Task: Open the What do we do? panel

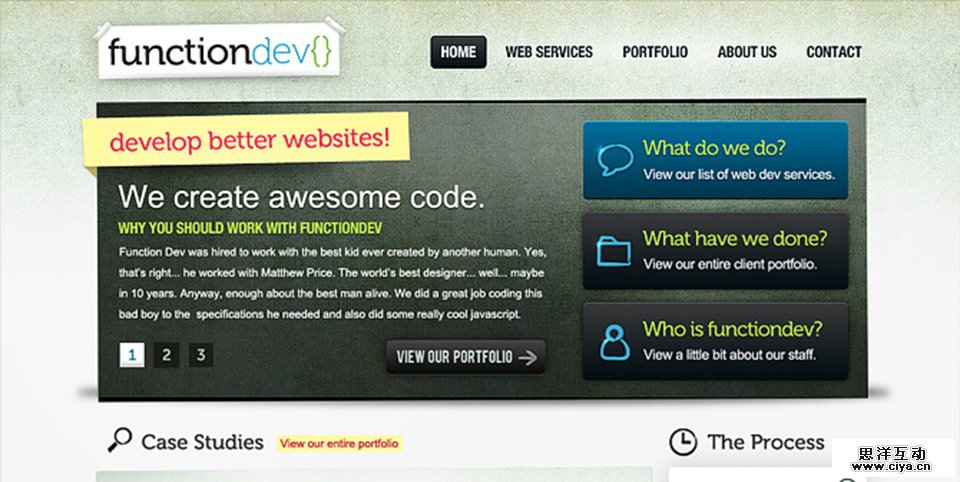Action: tap(715, 160)
